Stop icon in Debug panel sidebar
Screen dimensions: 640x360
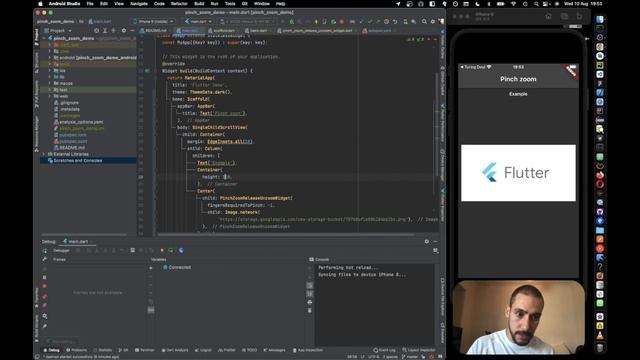(x=44, y=286)
